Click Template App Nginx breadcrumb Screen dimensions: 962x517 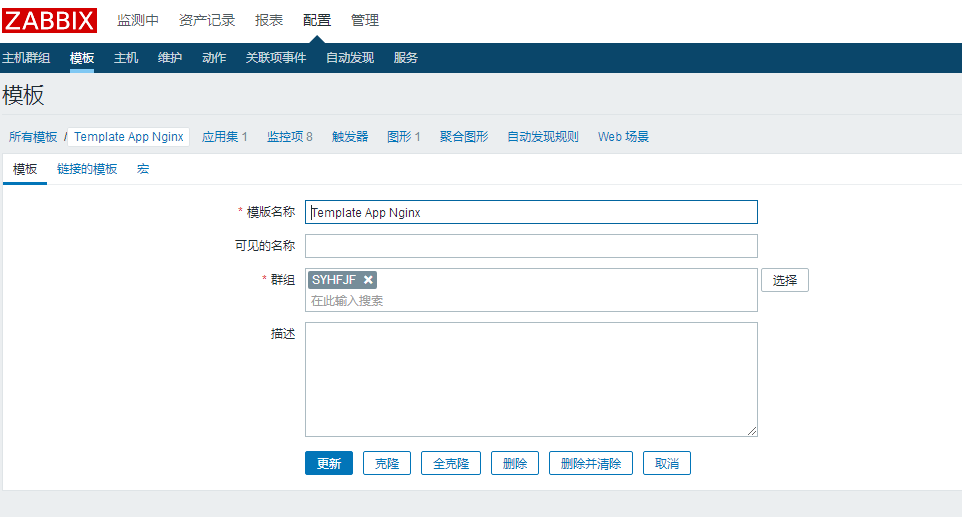click(129, 137)
